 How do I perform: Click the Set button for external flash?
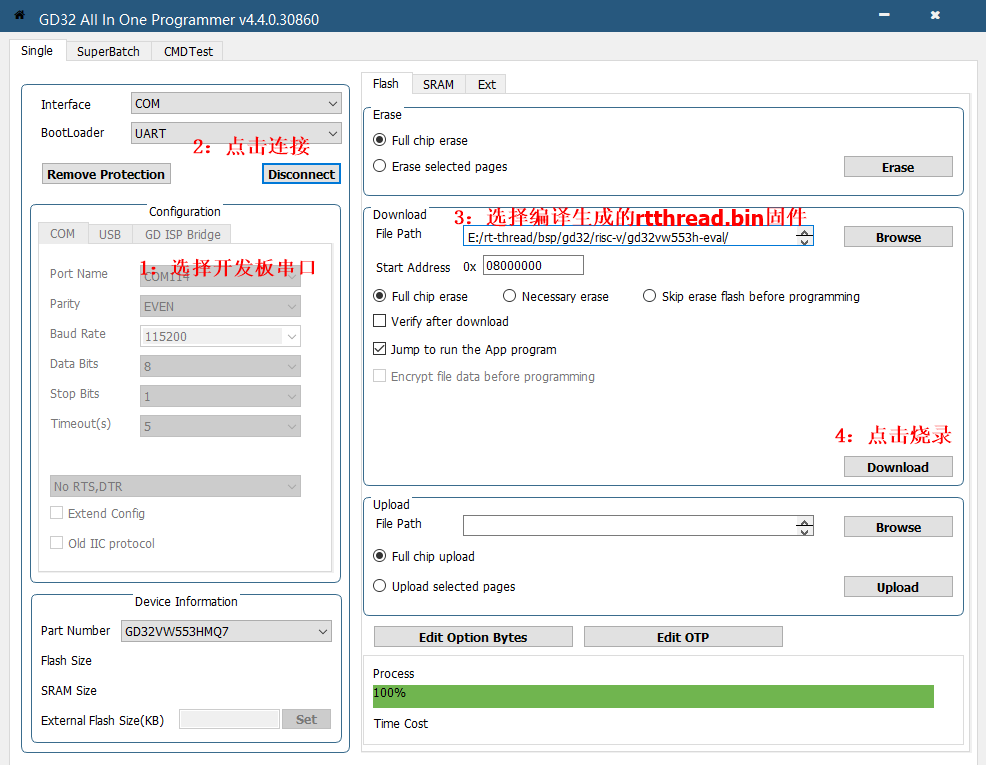point(306,719)
